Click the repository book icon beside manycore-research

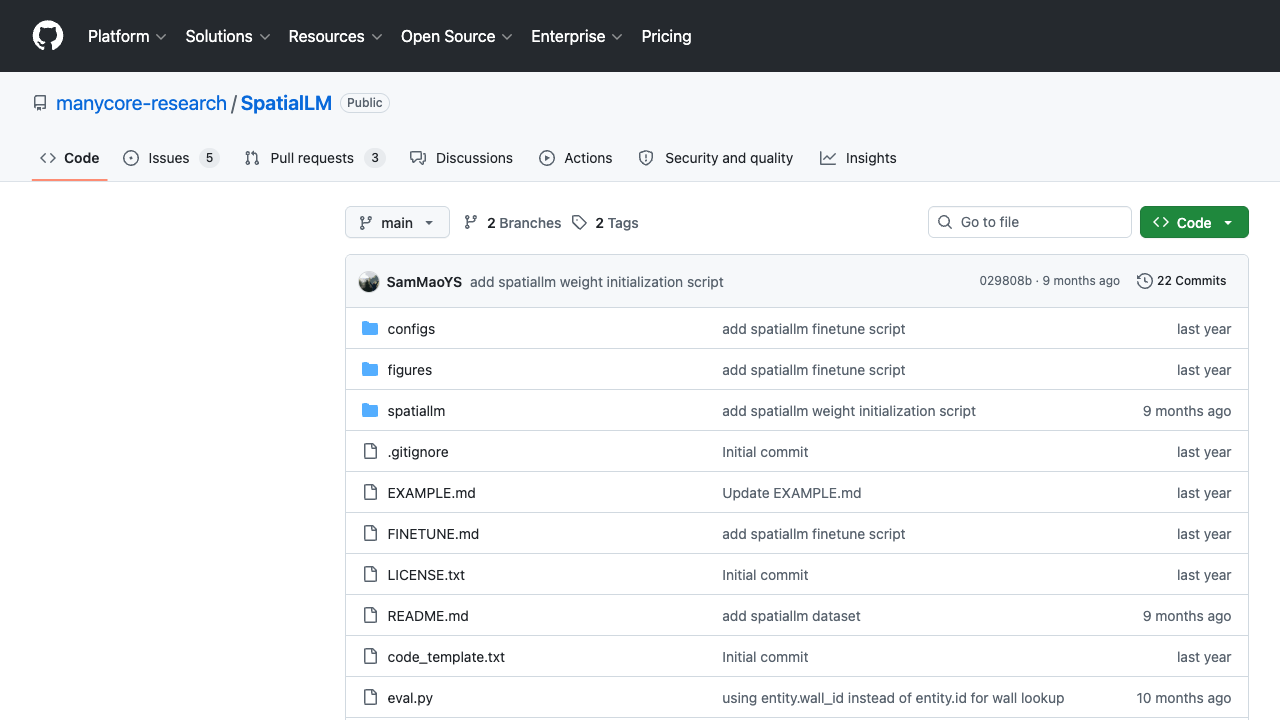(40, 103)
